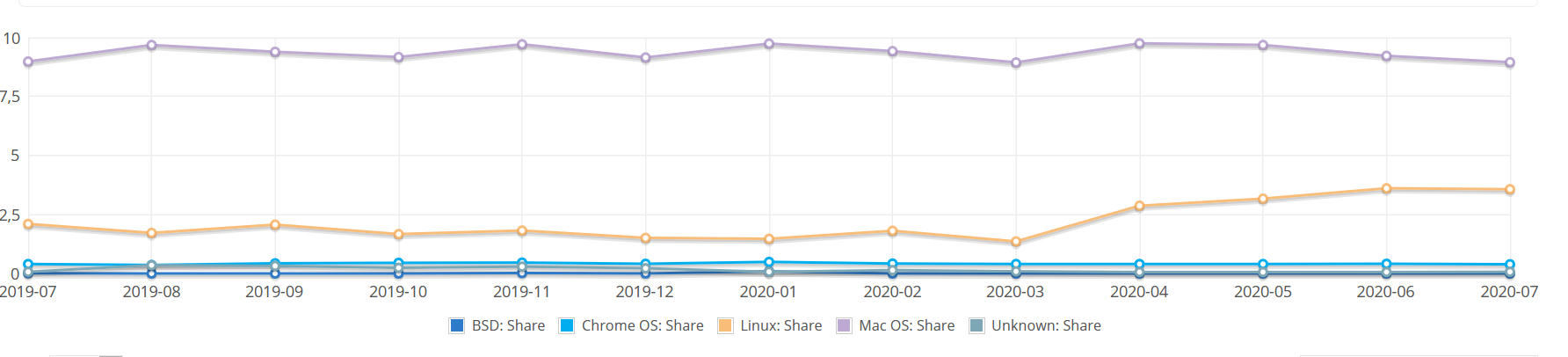Click the BSD legend color swatch
Image resolution: width=1568 pixels, height=357 pixels.
457,325
